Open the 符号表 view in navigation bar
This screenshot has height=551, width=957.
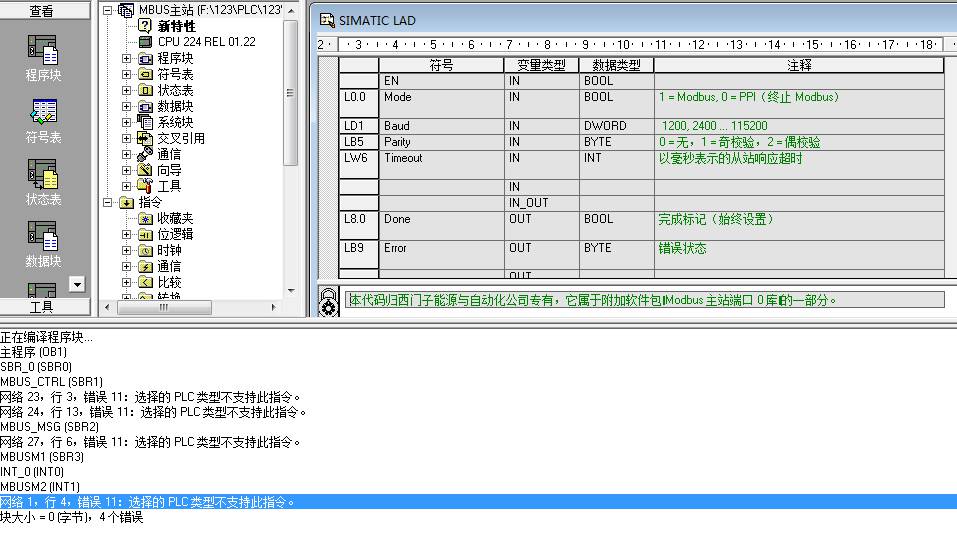point(43,120)
